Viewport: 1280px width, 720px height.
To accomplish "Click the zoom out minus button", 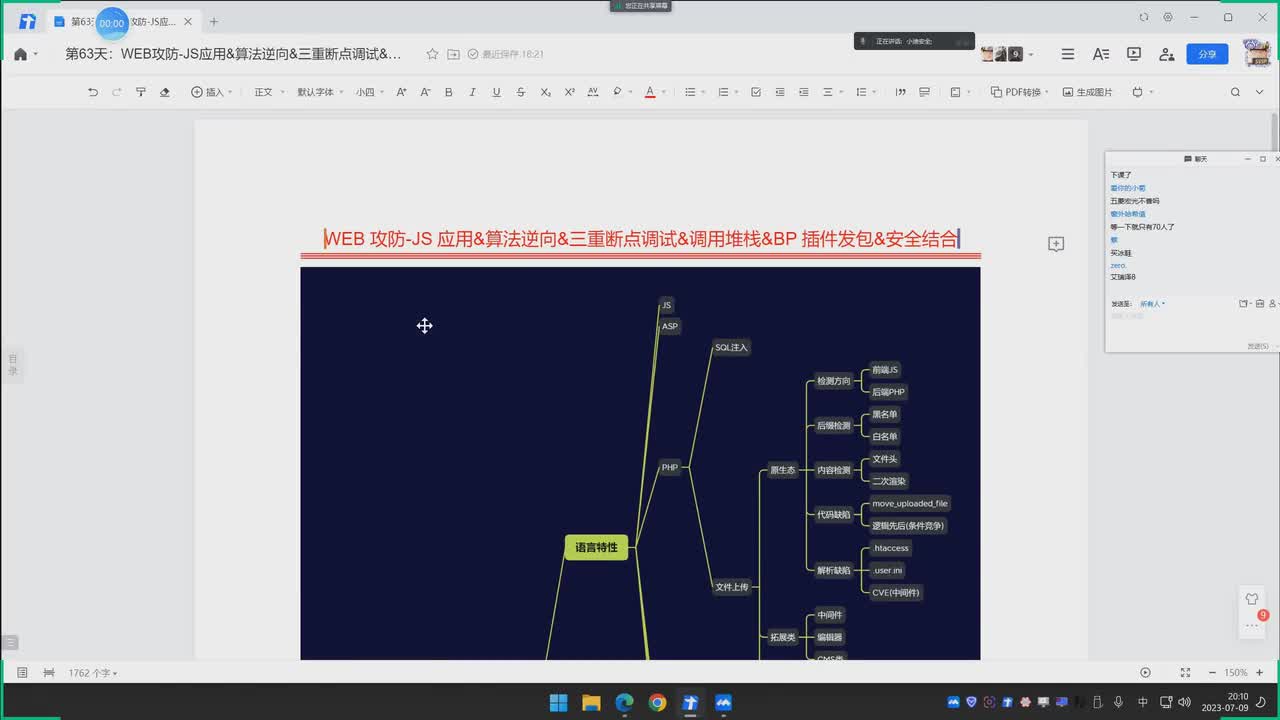I will pos(1211,673).
